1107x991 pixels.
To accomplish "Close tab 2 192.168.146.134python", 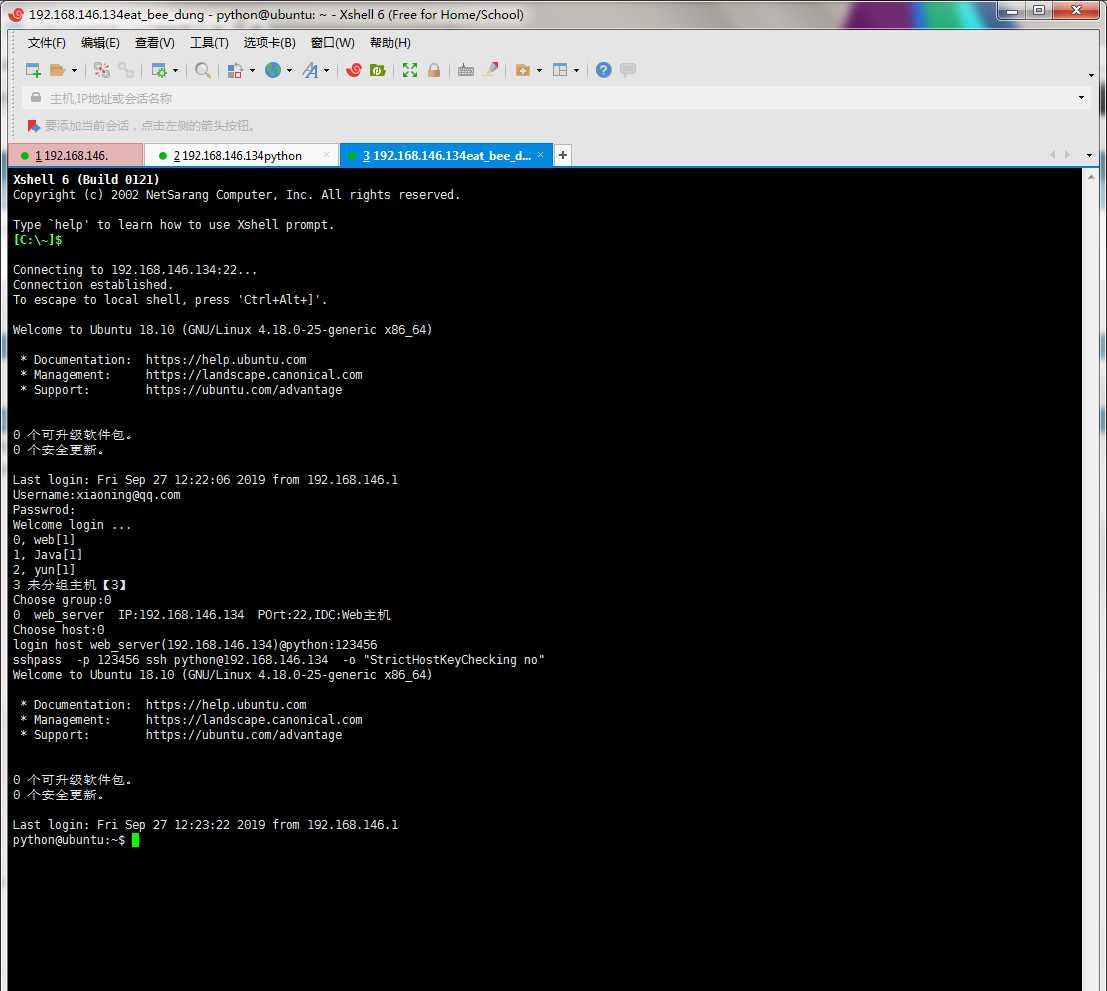I will [326, 155].
